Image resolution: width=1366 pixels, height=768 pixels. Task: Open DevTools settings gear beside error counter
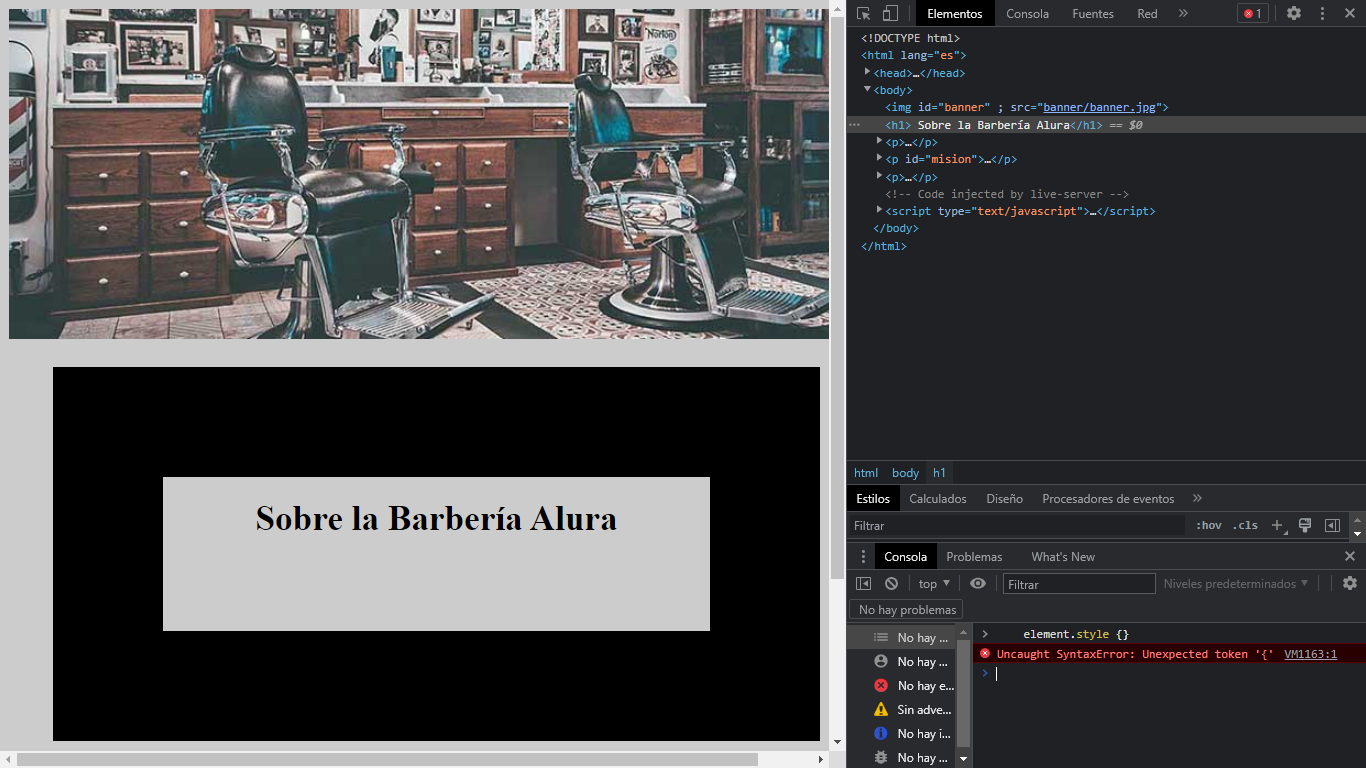point(1294,13)
